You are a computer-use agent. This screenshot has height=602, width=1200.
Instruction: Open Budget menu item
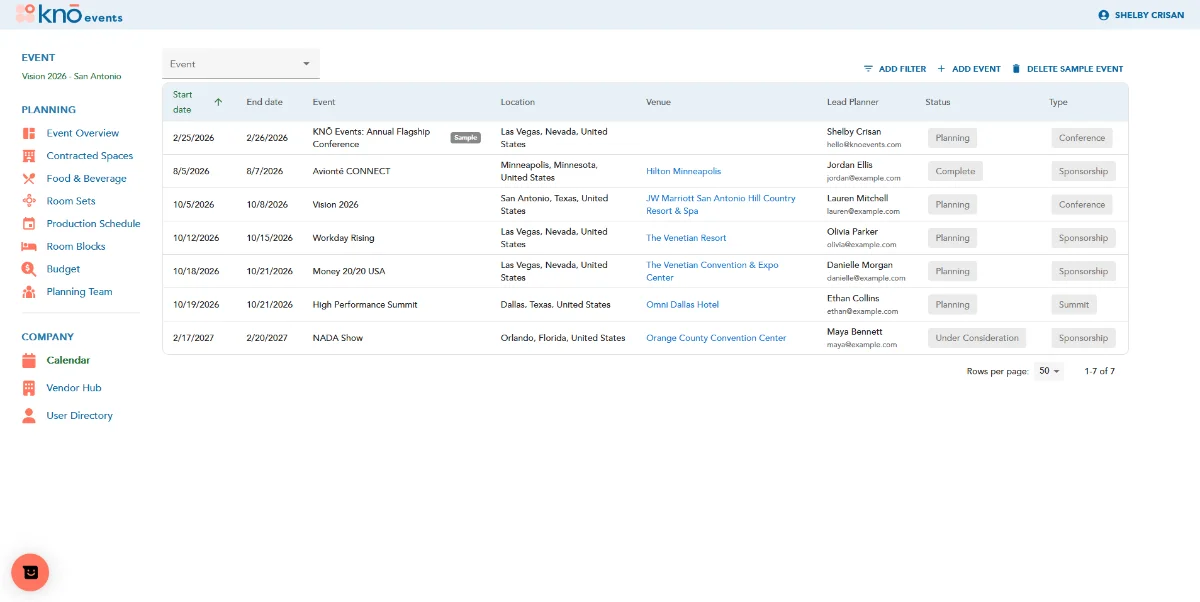click(63, 269)
